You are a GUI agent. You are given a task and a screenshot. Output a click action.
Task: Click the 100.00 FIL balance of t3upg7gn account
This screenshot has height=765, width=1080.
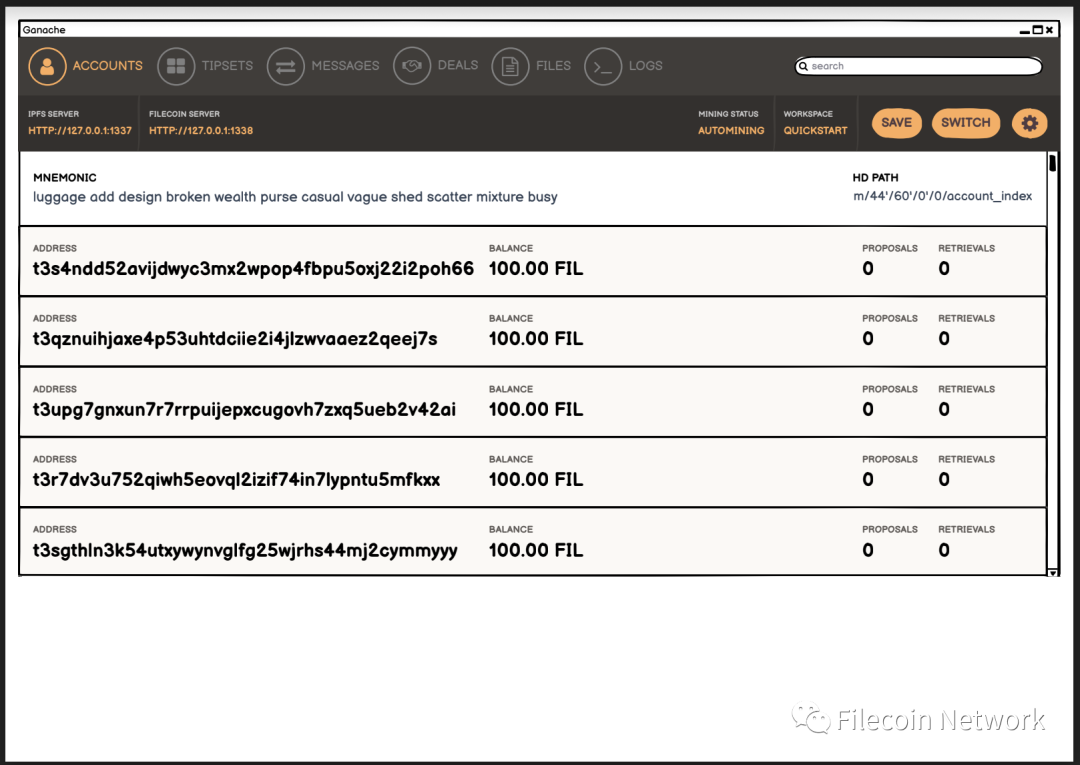(536, 410)
